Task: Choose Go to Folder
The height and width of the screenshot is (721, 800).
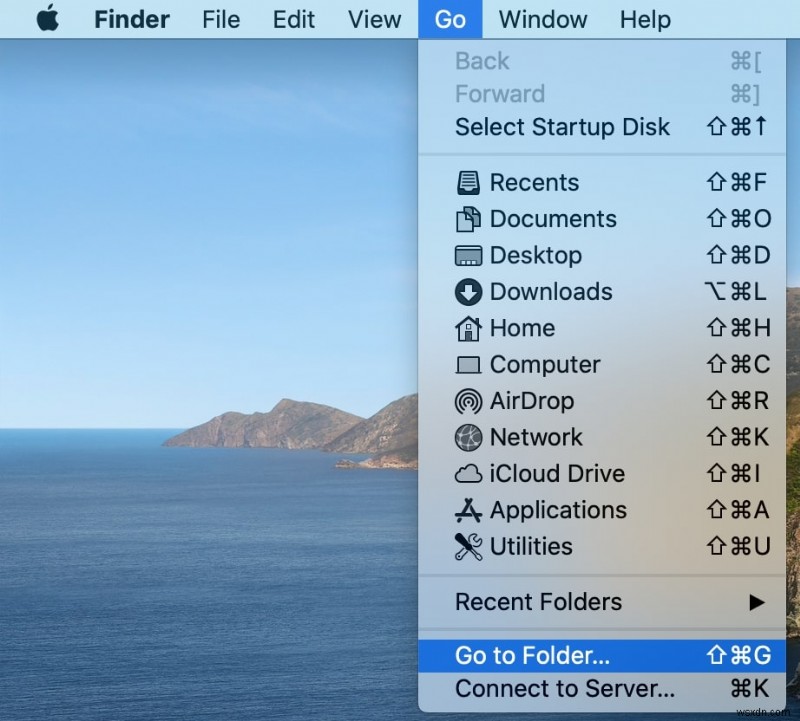Action: (x=530, y=656)
